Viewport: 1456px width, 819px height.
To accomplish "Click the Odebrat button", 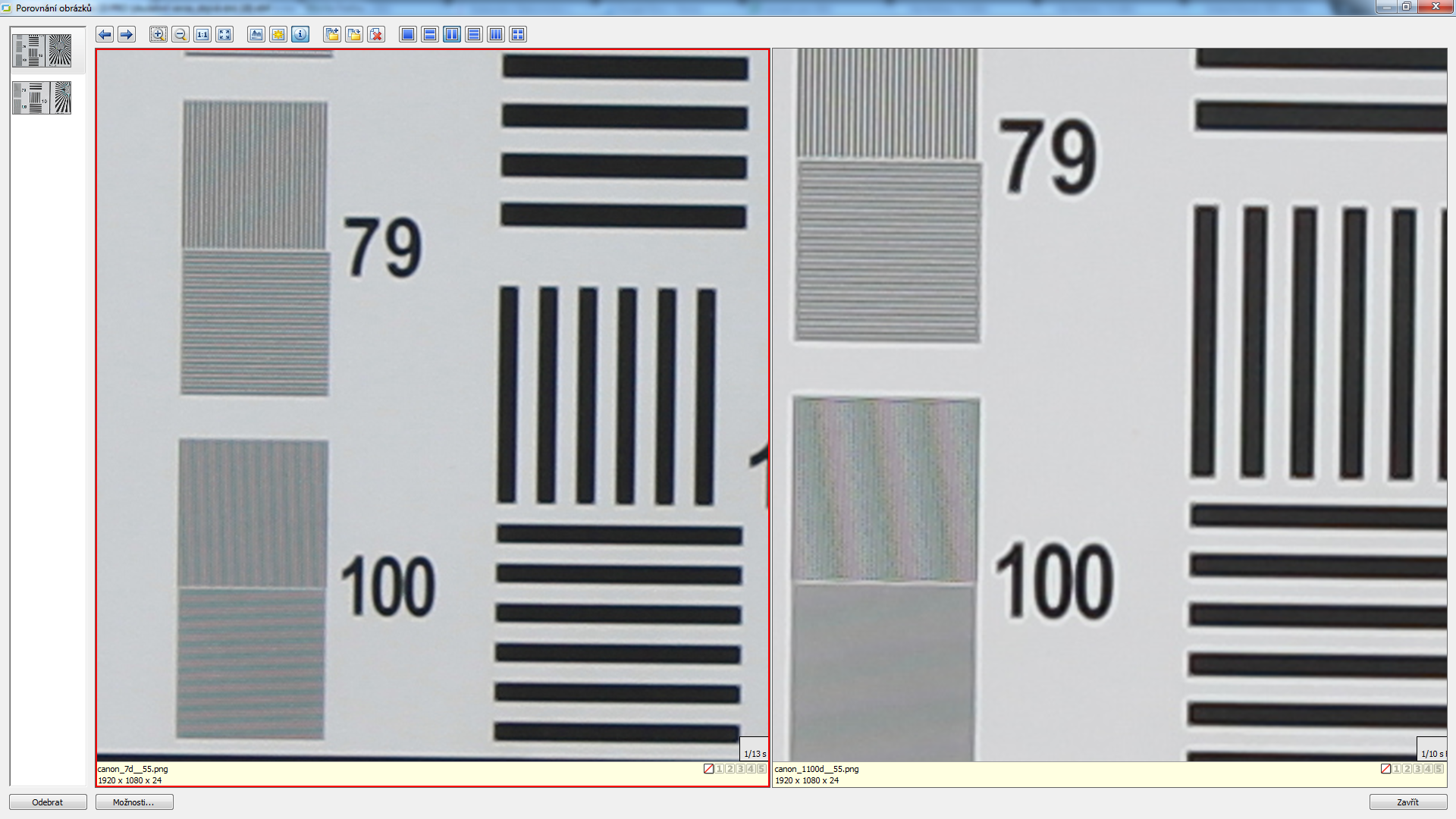I will [48, 802].
